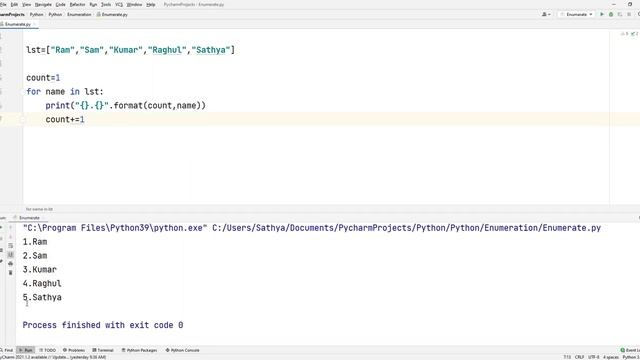
Task: Click the '5.Sathya' output line
Action: point(42,298)
